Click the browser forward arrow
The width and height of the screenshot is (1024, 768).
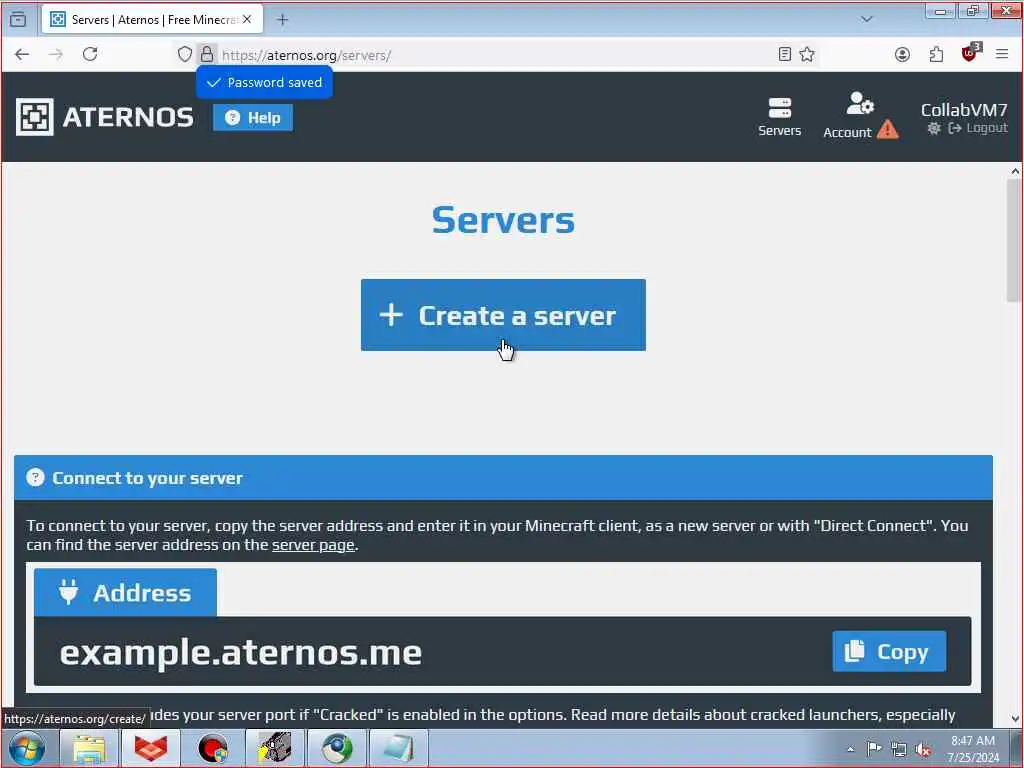56,54
